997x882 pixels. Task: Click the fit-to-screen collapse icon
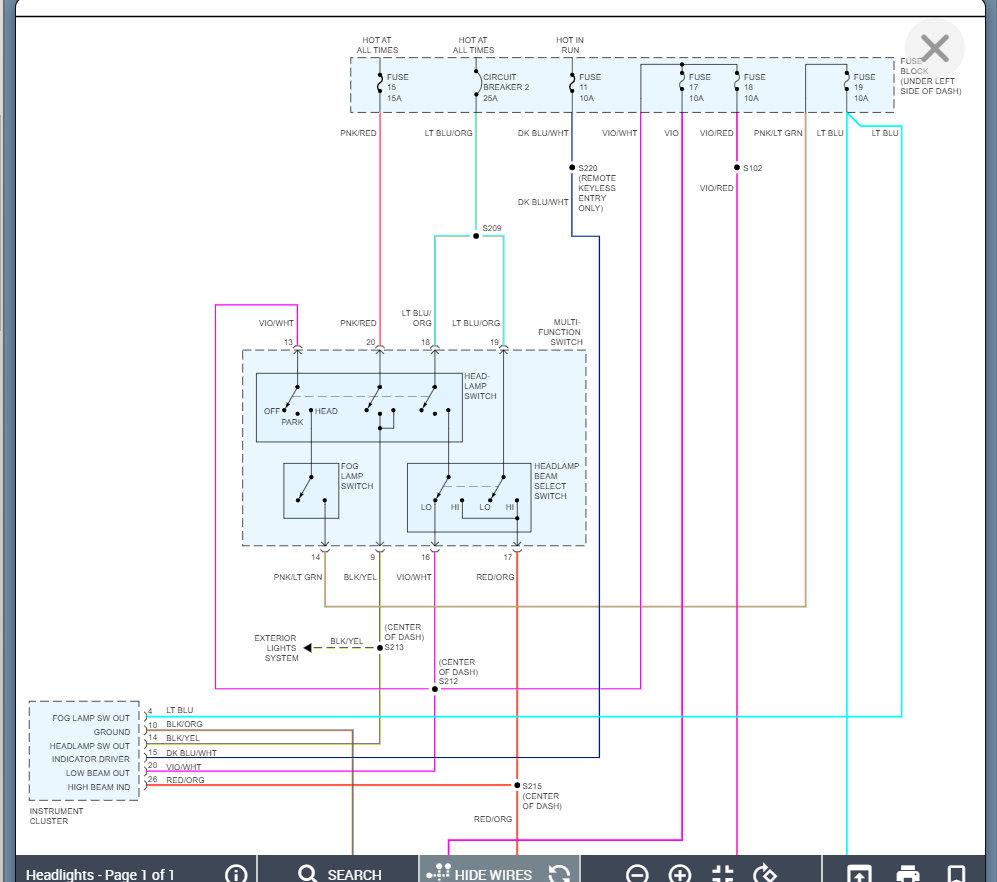[723, 874]
